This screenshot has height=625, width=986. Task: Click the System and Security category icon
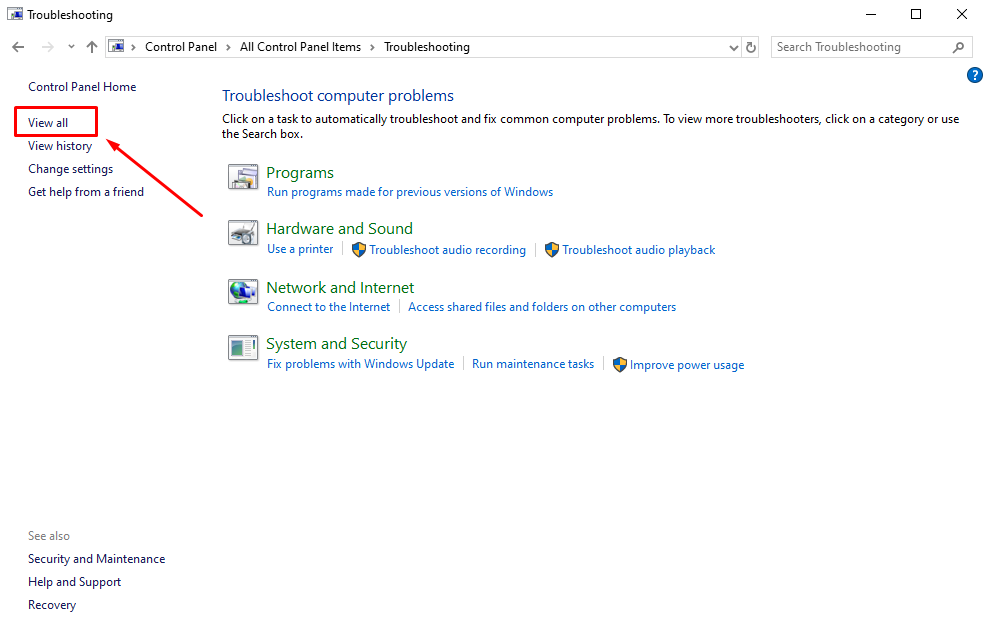click(243, 348)
